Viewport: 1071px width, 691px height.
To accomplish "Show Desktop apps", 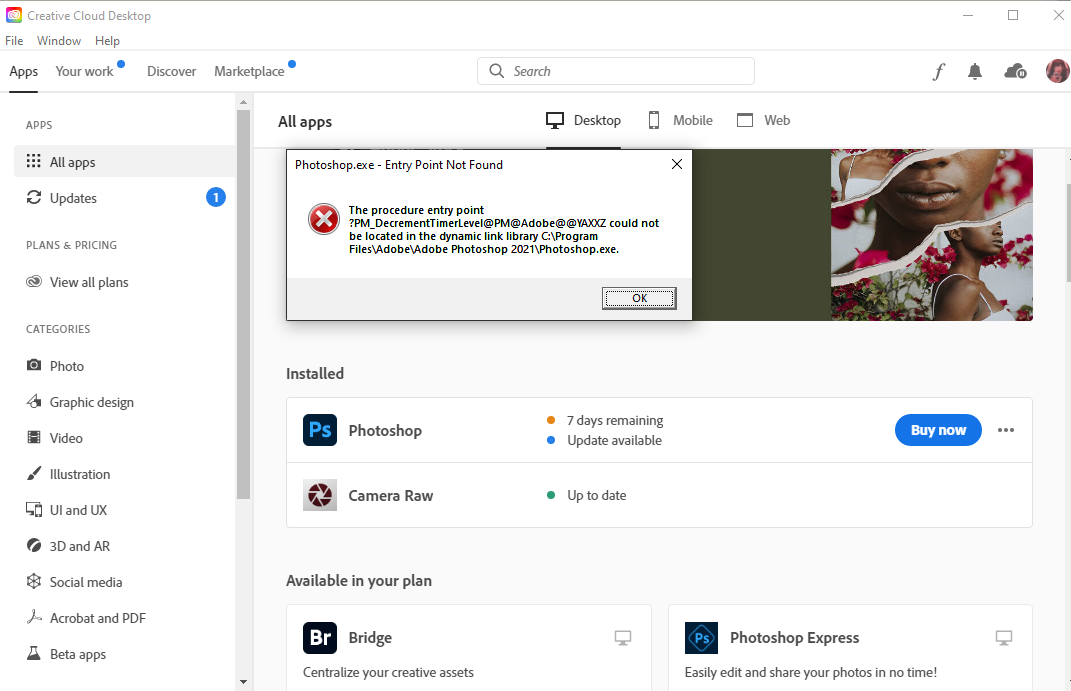I will (x=583, y=121).
